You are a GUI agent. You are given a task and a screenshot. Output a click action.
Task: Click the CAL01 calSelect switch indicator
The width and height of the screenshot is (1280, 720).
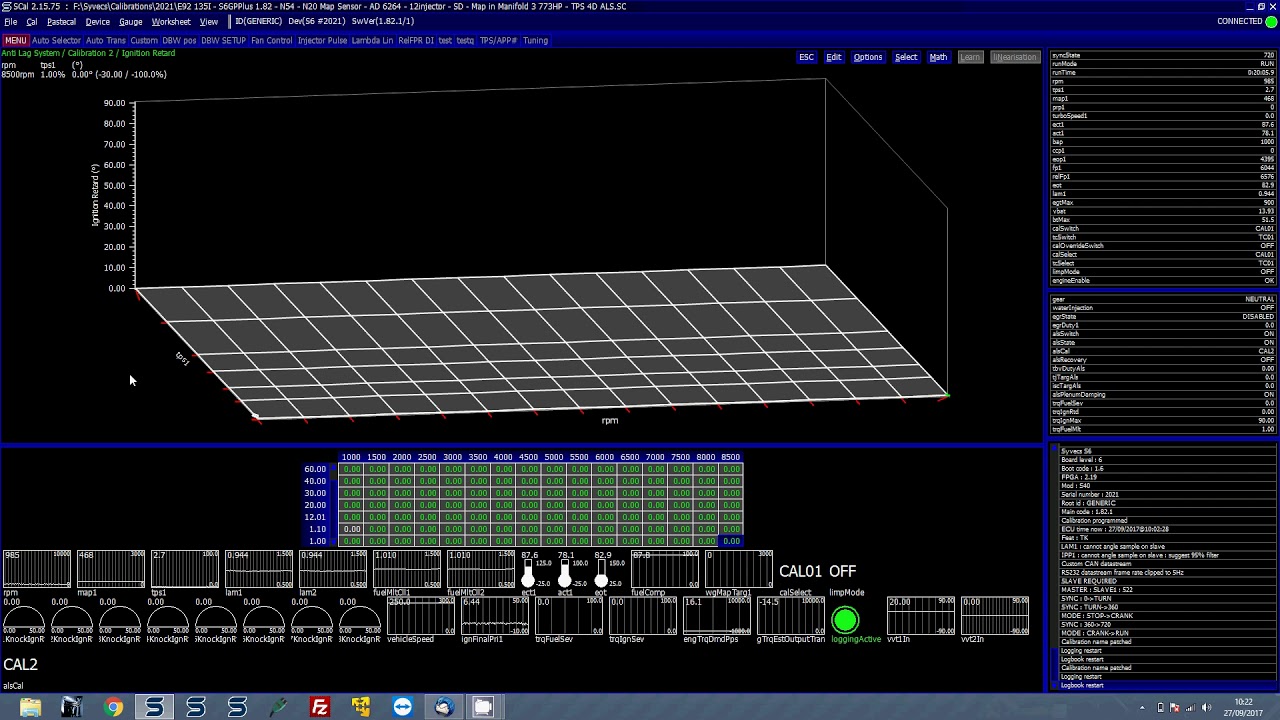pyautogui.click(x=799, y=571)
